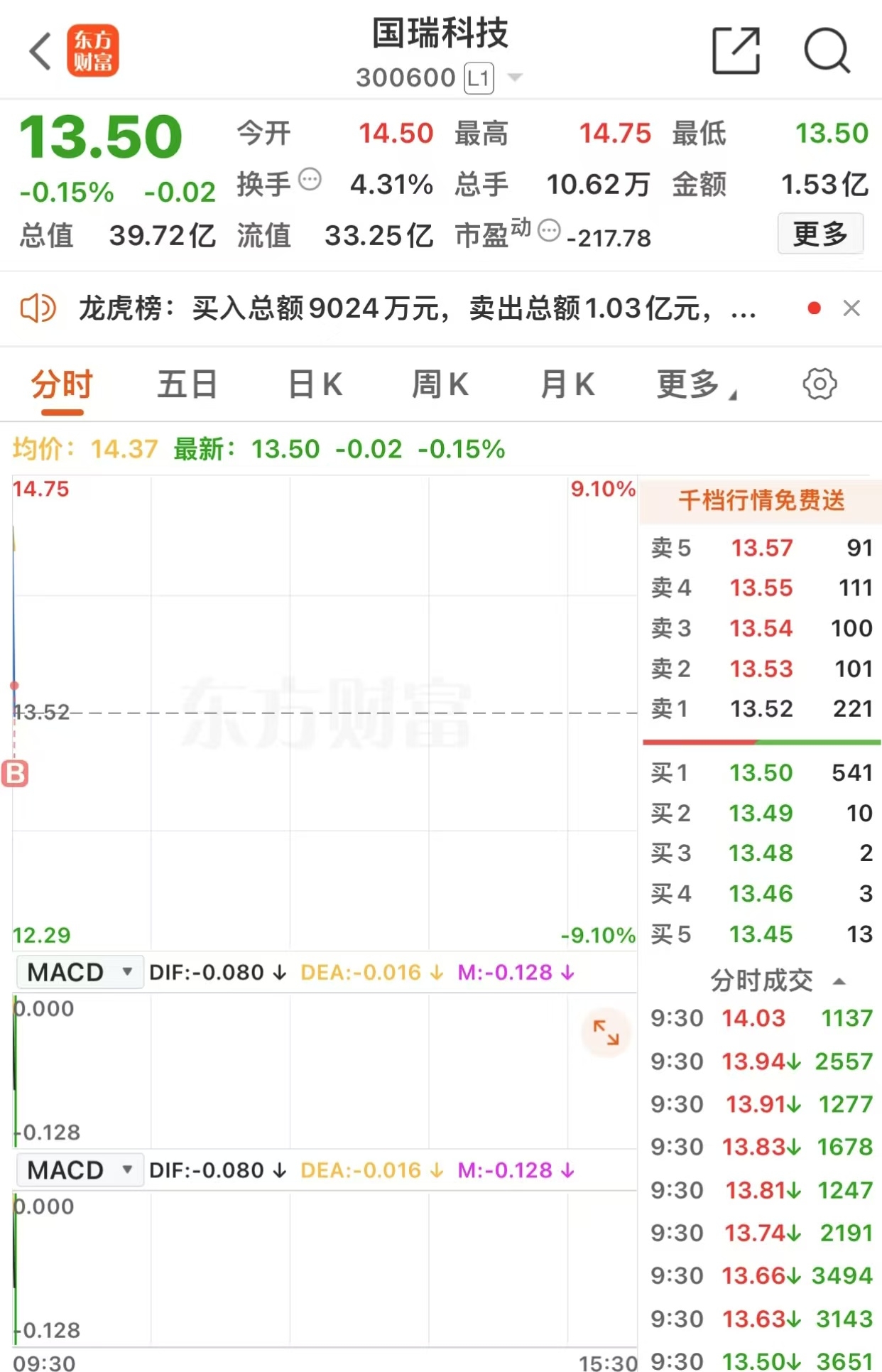Image resolution: width=882 pixels, height=1372 pixels.
Task: Switch to the 日K tab
Action: point(315,384)
